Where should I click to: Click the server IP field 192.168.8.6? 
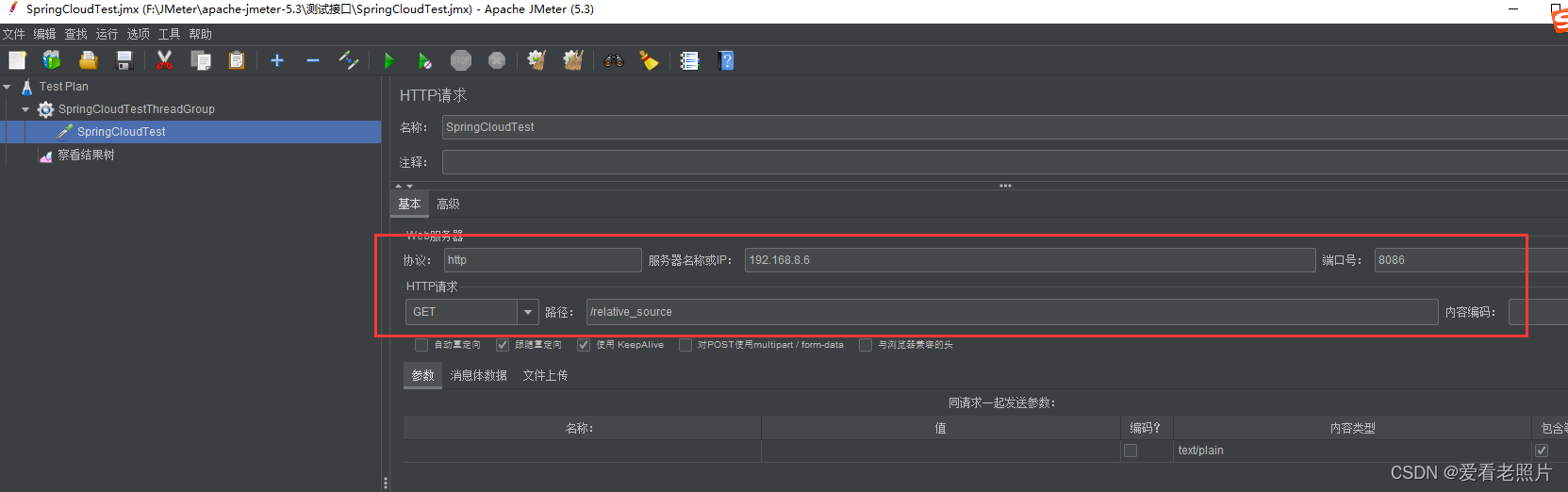coord(1030,260)
